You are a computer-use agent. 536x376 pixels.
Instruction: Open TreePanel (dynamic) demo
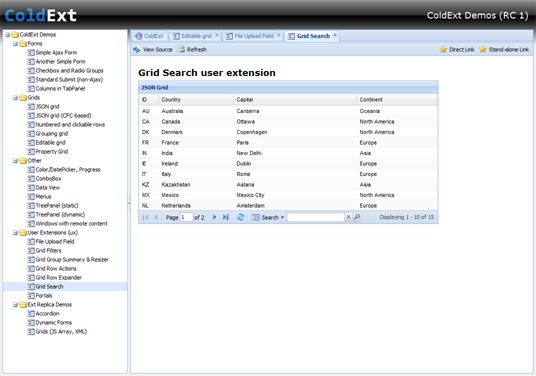[x=61, y=215]
